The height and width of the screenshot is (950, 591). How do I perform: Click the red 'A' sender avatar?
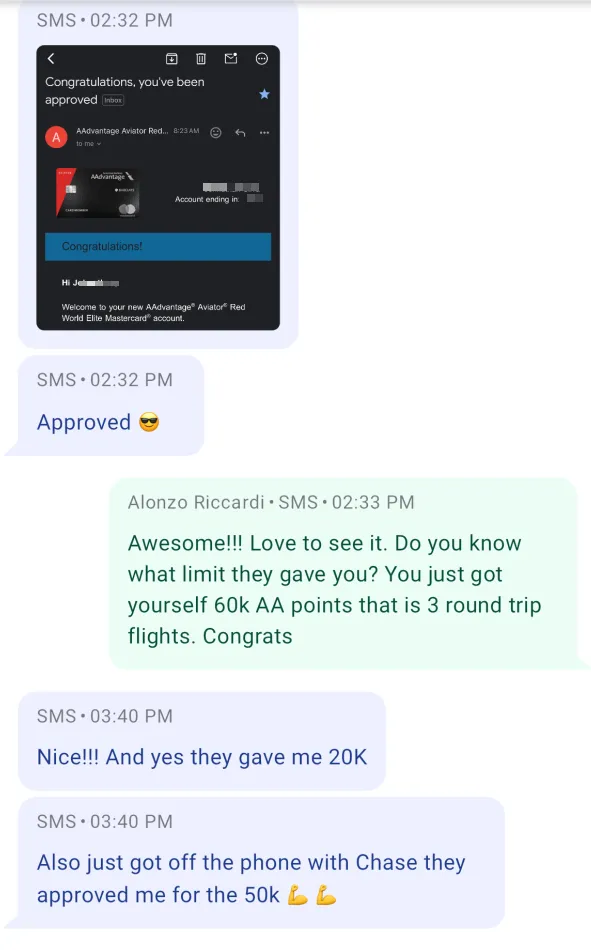coord(56,138)
